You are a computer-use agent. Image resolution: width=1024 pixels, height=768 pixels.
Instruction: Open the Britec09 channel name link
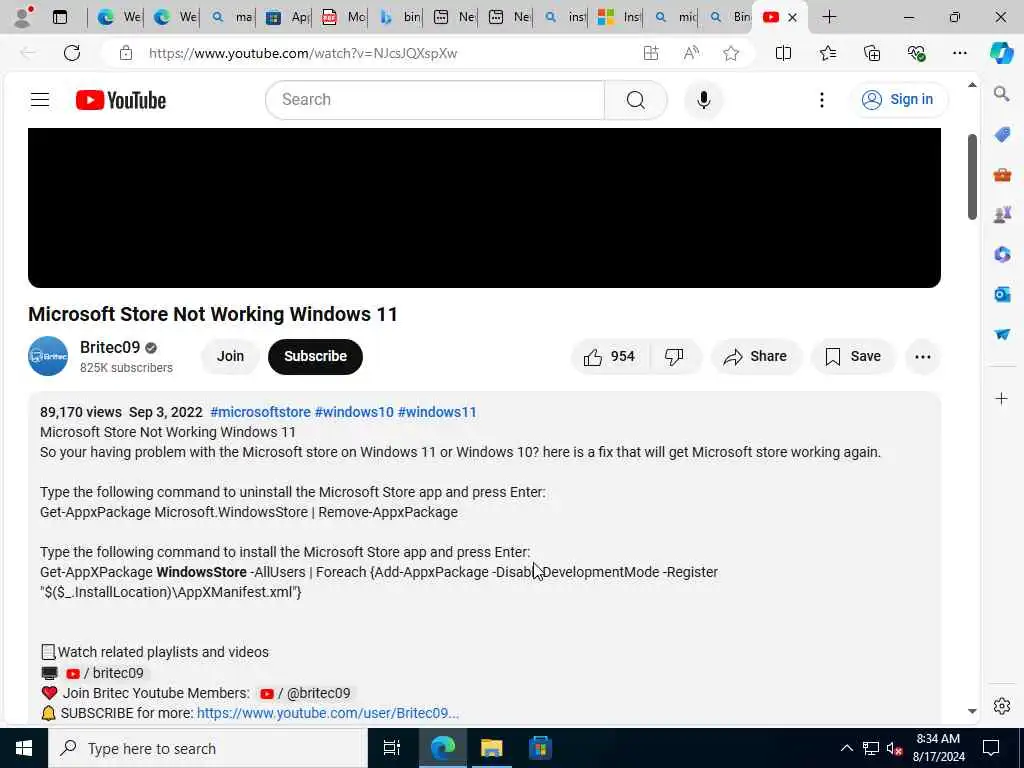click(110, 347)
